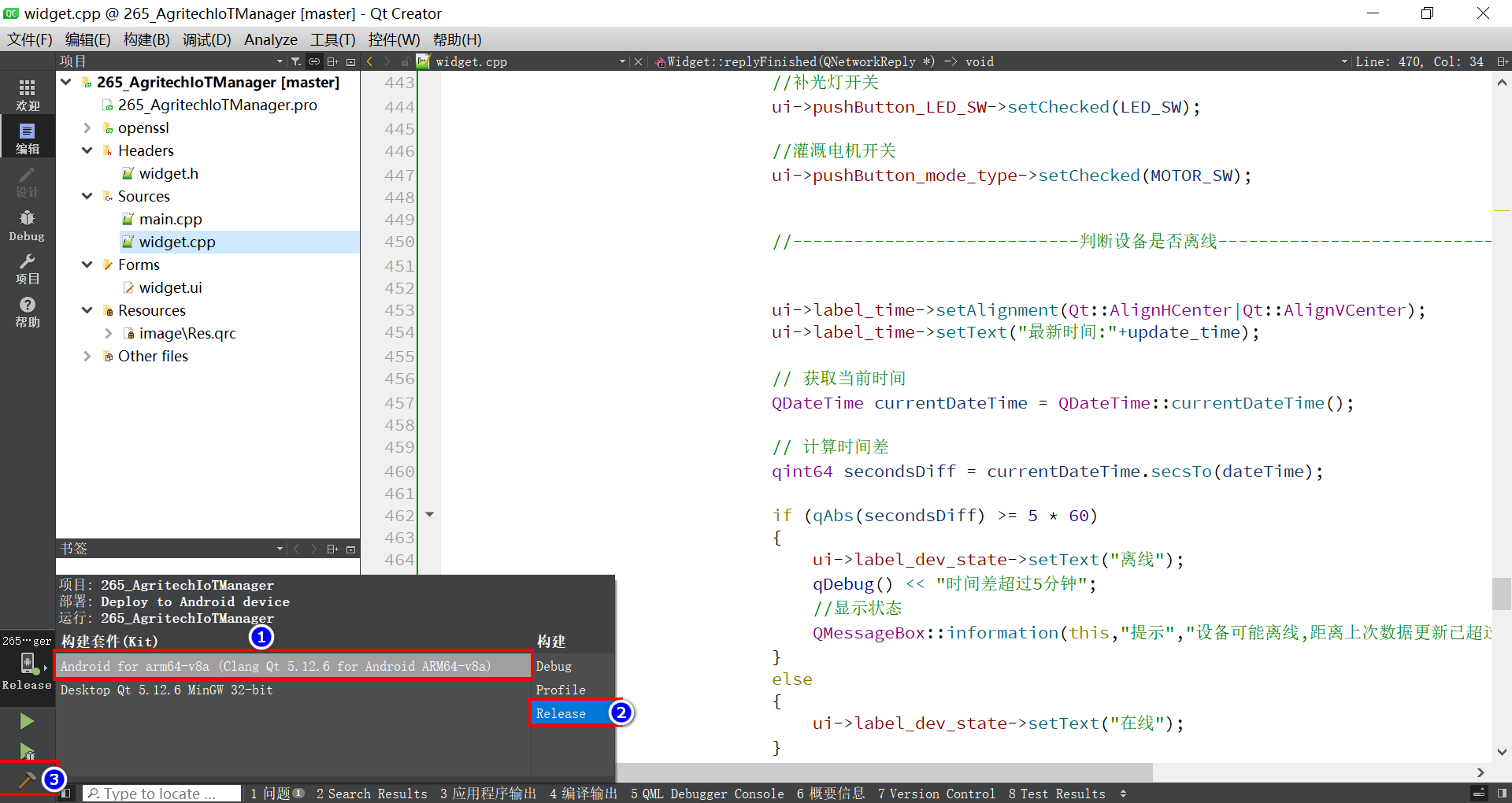This screenshot has height=803, width=1512.
Task: Open the Welcome (欢迎) mode
Action: (x=27, y=95)
